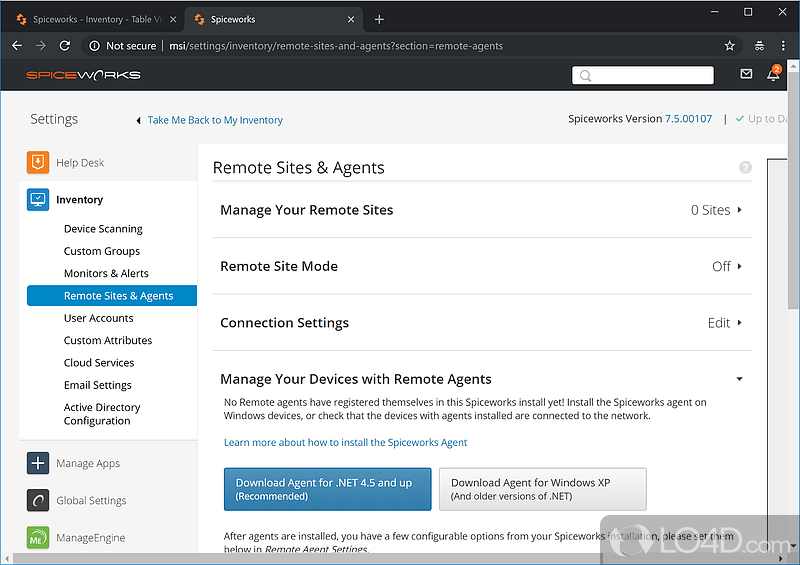This screenshot has width=800, height=565.
Task: Click the 0 Sites value
Action: coord(711,210)
